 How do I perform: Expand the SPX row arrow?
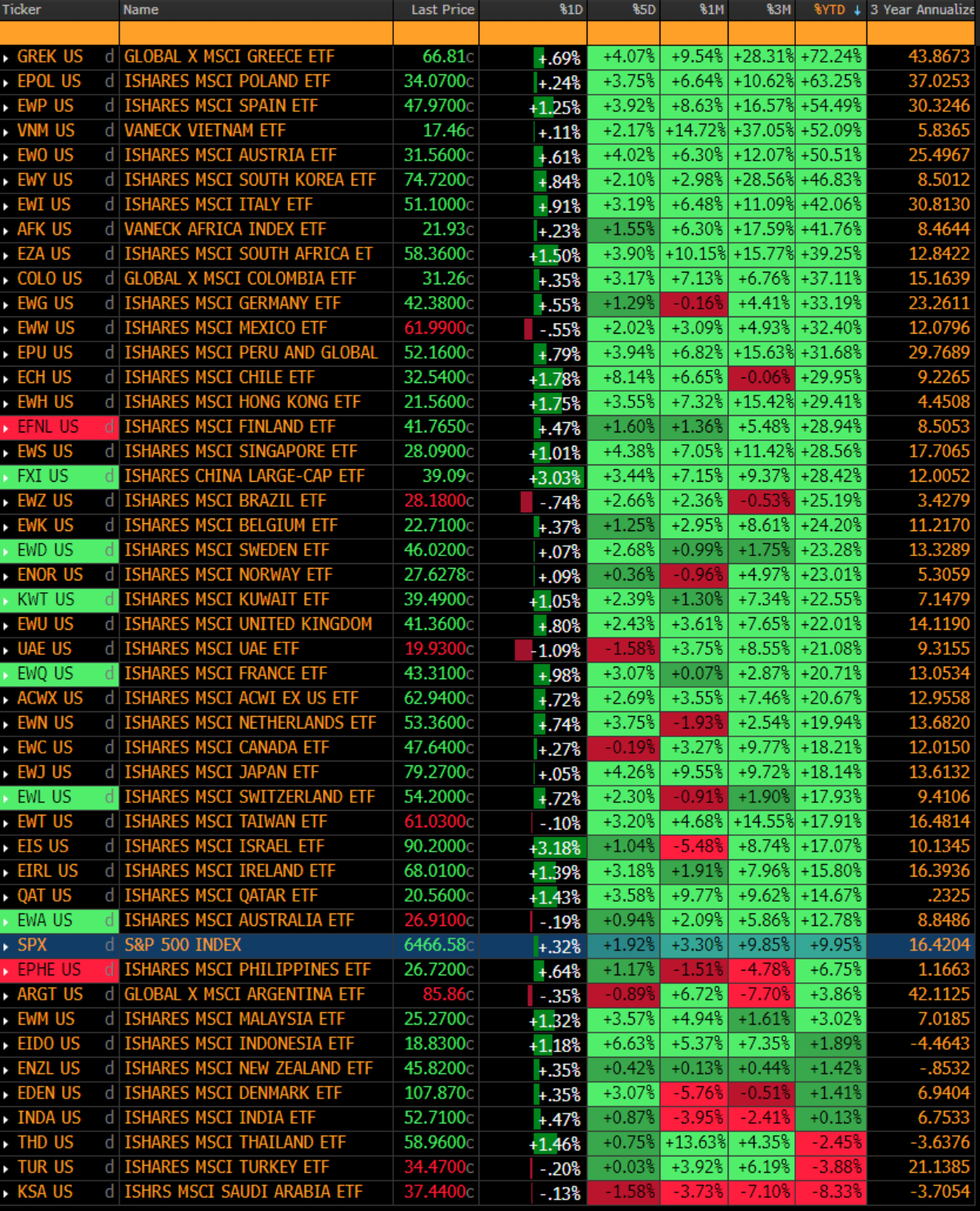tap(6, 946)
